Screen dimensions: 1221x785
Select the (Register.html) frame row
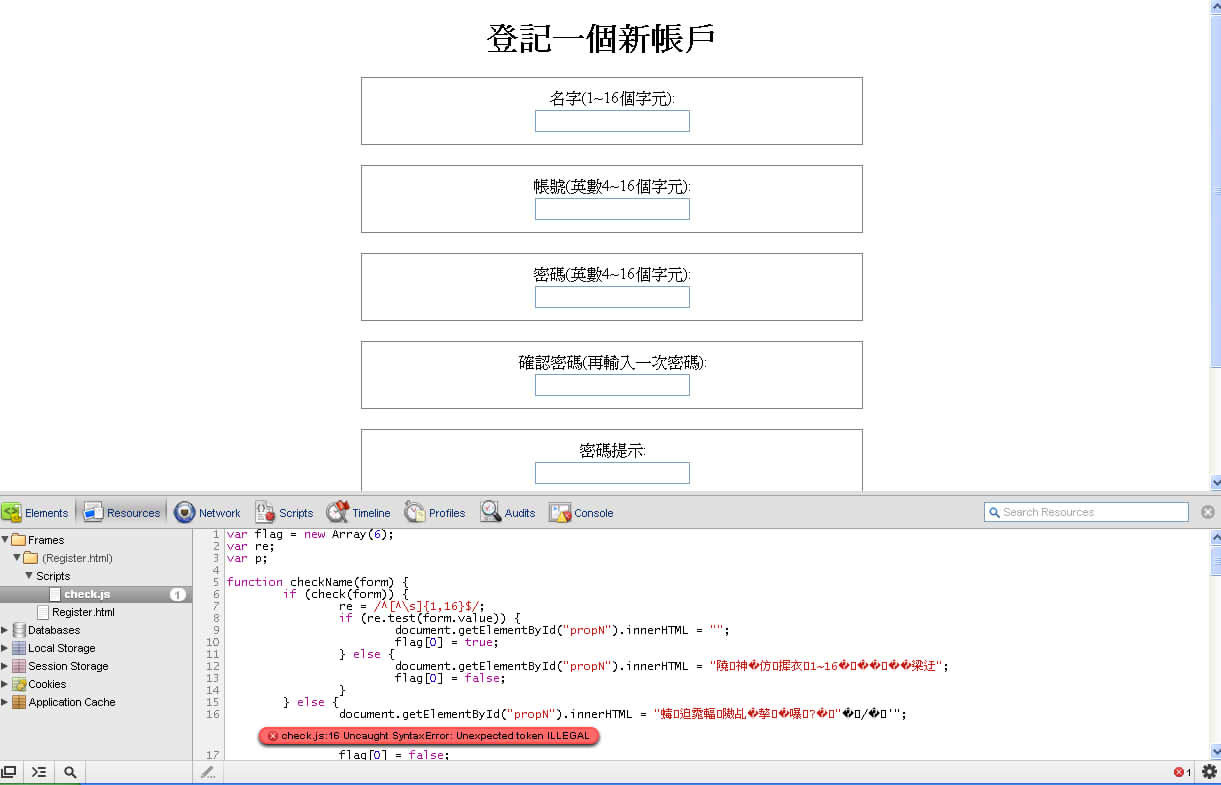coord(96,558)
